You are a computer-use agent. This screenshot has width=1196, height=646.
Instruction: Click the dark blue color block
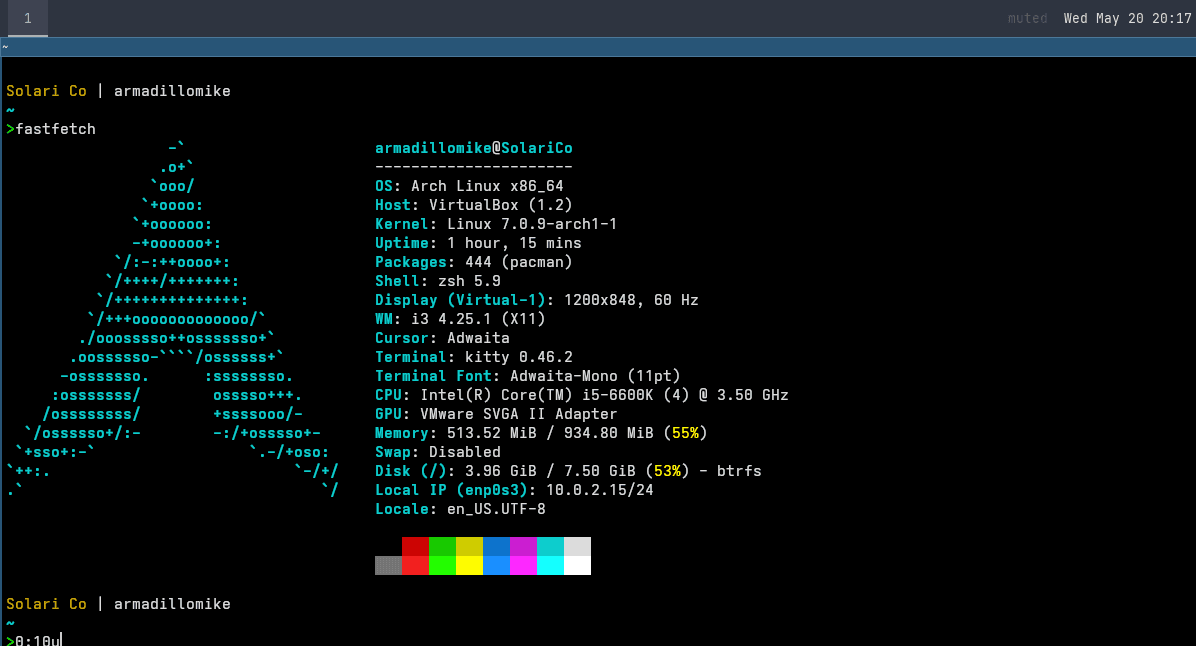tap(497, 546)
